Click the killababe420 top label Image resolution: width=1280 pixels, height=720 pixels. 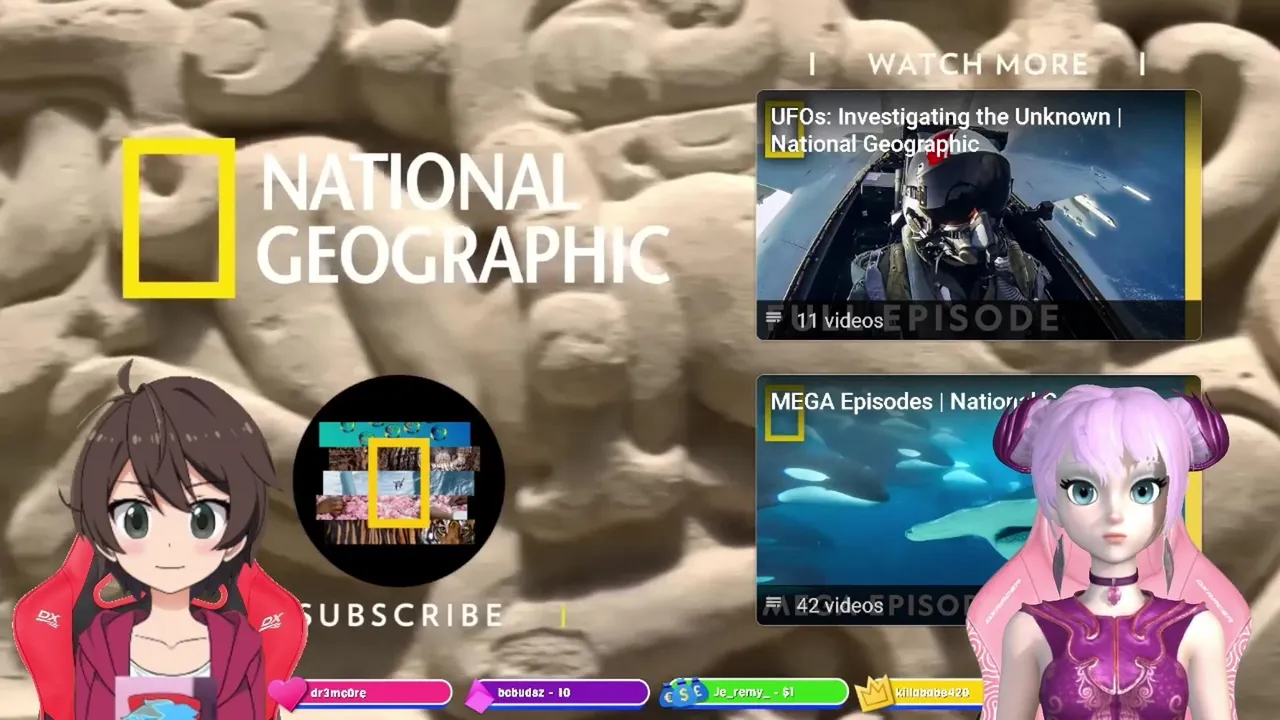point(932,692)
